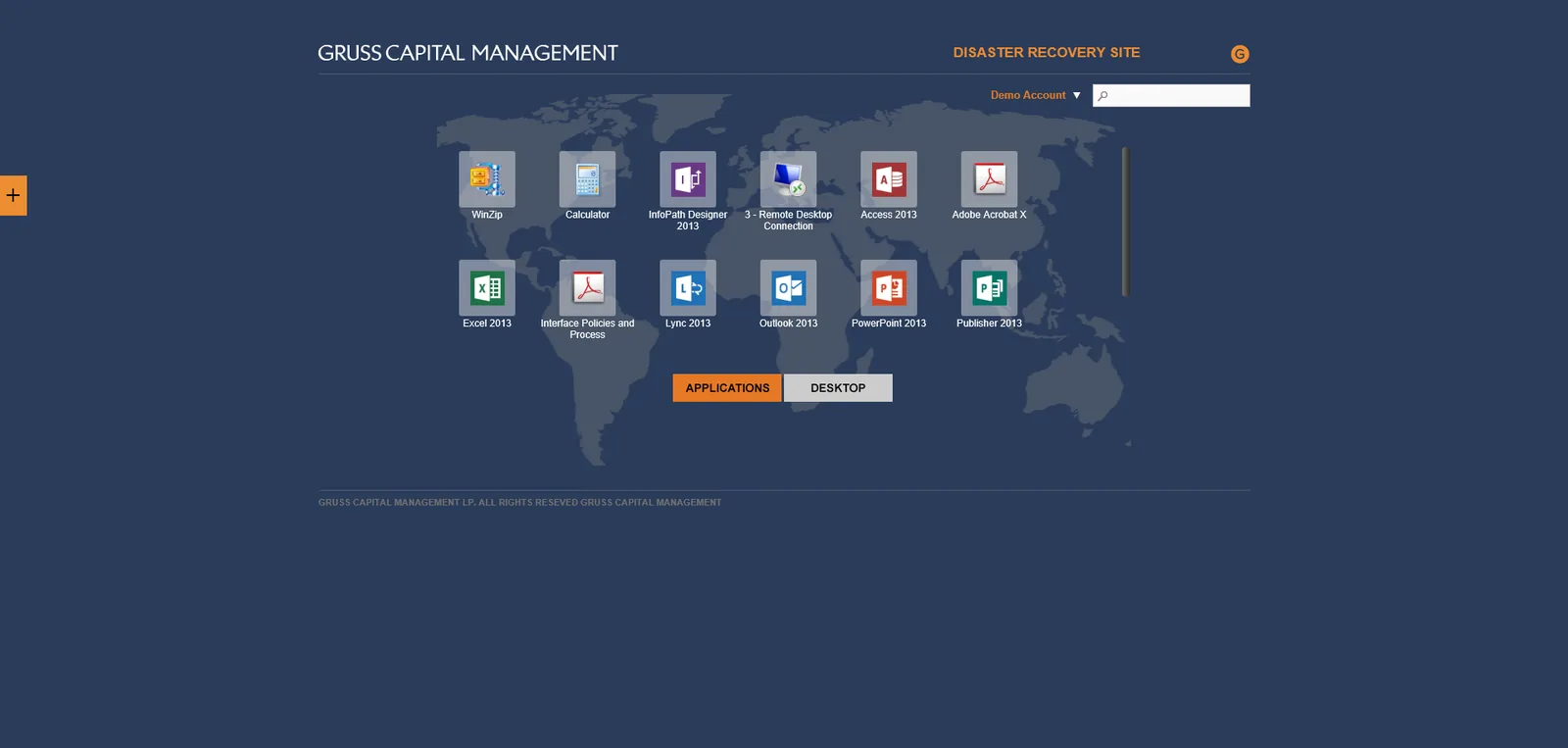1568x748 pixels.
Task: Open the Interface Policies and Process document icon
Action: (x=587, y=288)
